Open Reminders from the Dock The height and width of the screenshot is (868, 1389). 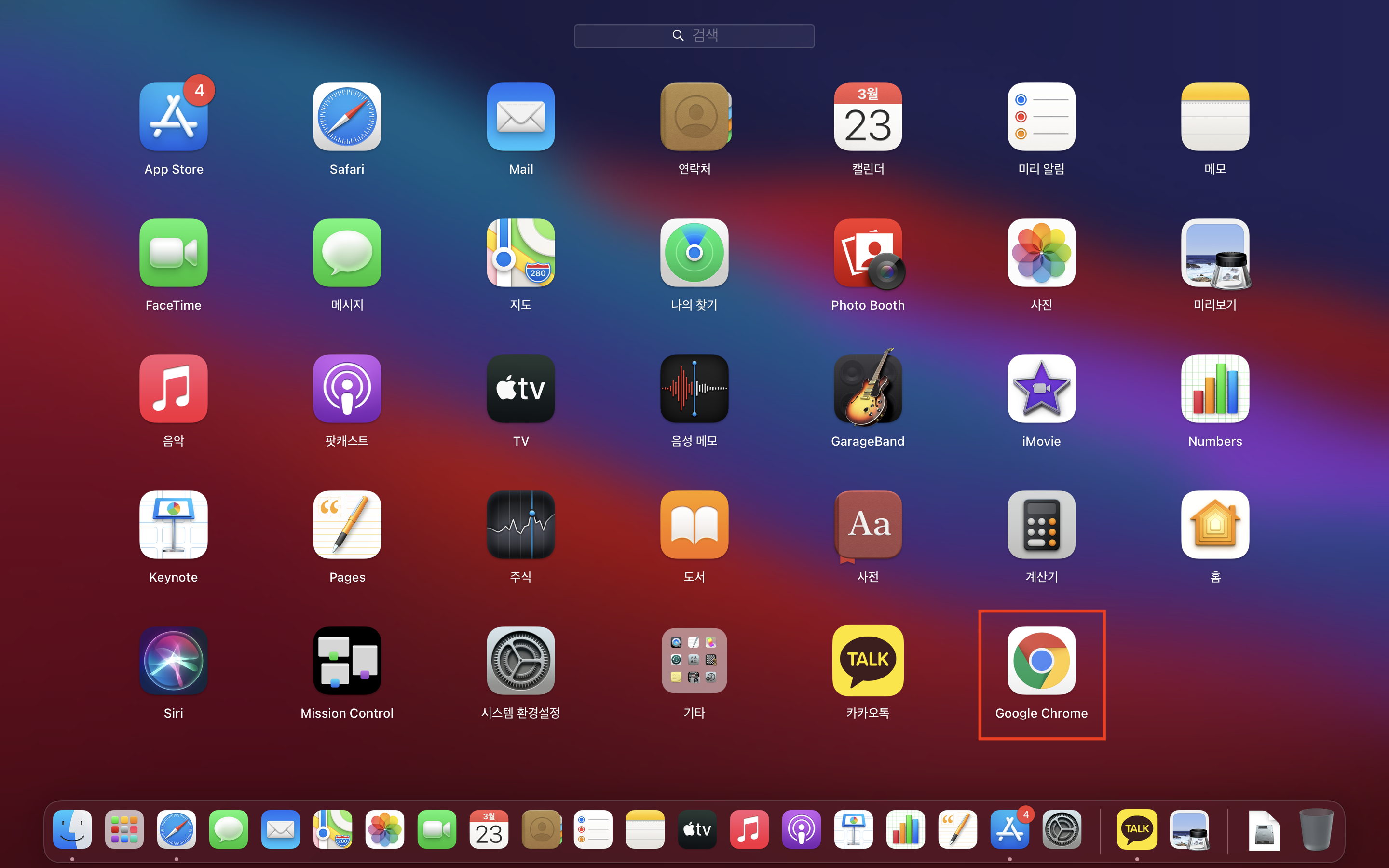coord(593,829)
